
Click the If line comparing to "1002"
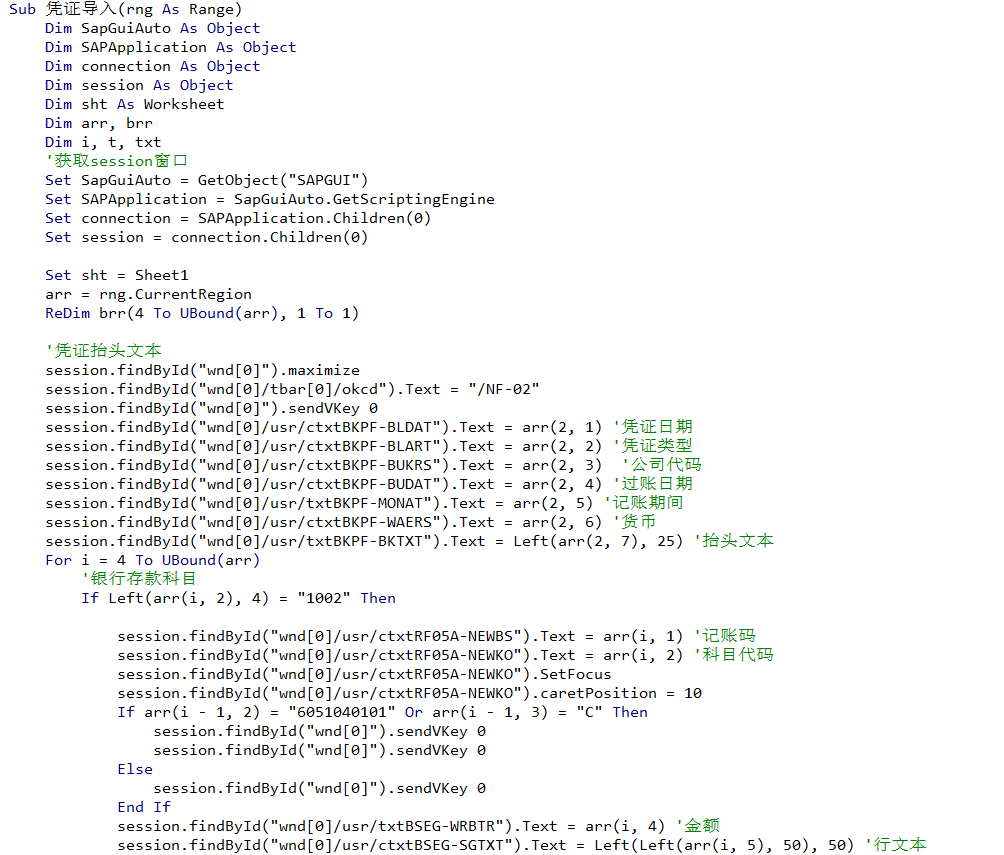click(x=238, y=599)
